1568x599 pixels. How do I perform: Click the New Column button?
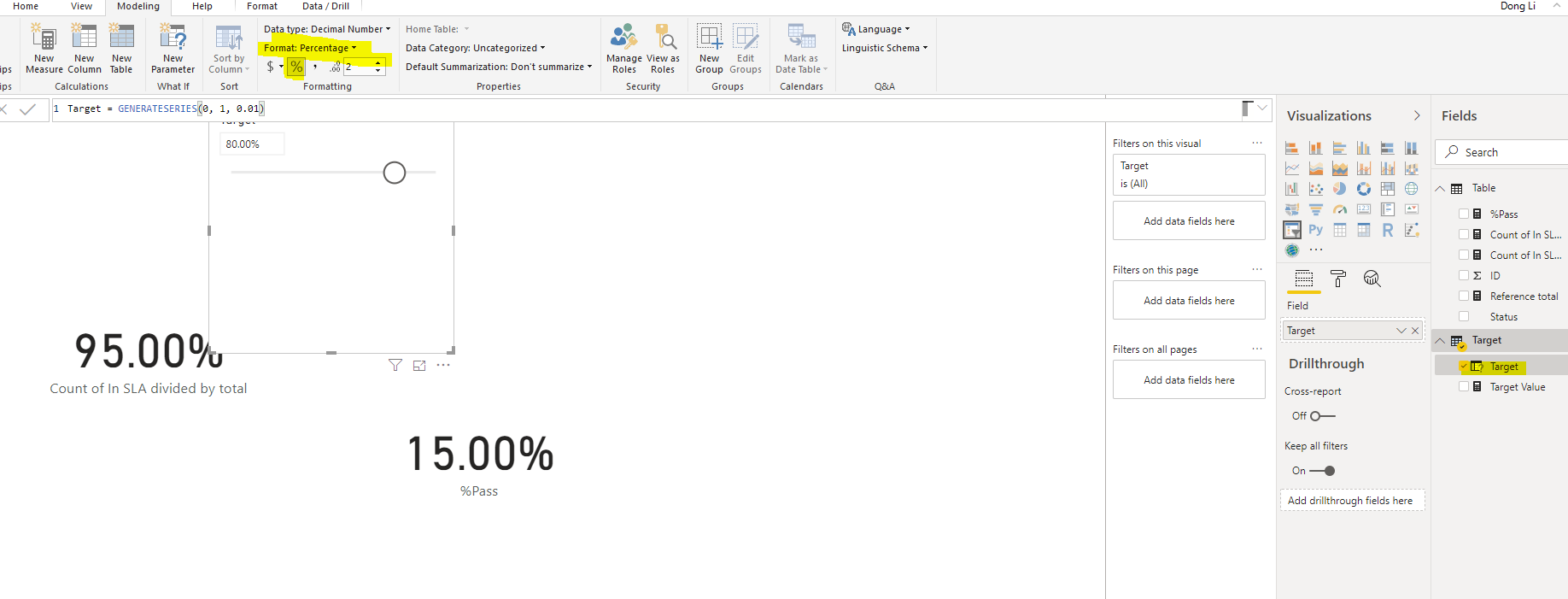tap(85, 49)
